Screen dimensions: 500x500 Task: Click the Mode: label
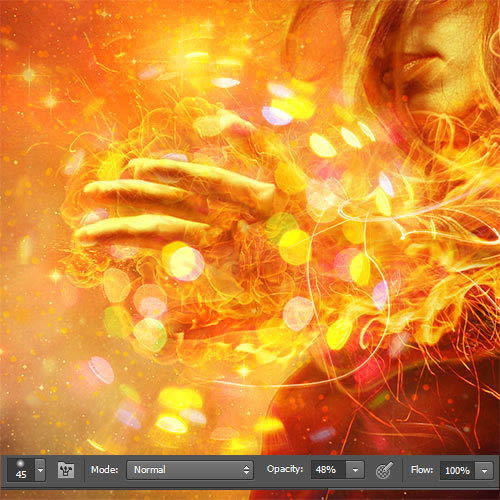tap(104, 469)
